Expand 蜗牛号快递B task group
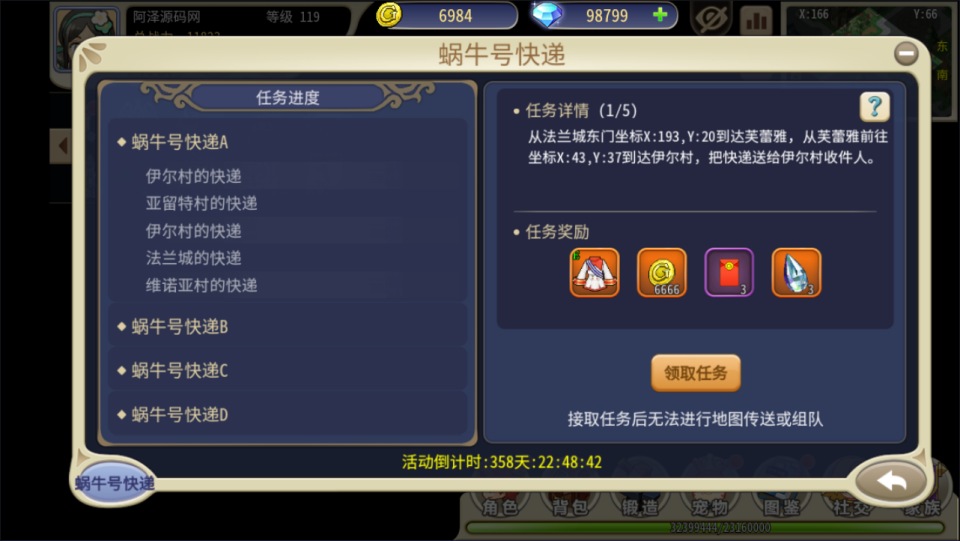Image resolution: width=960 pixels, height=541 pixels. point(288,326)
